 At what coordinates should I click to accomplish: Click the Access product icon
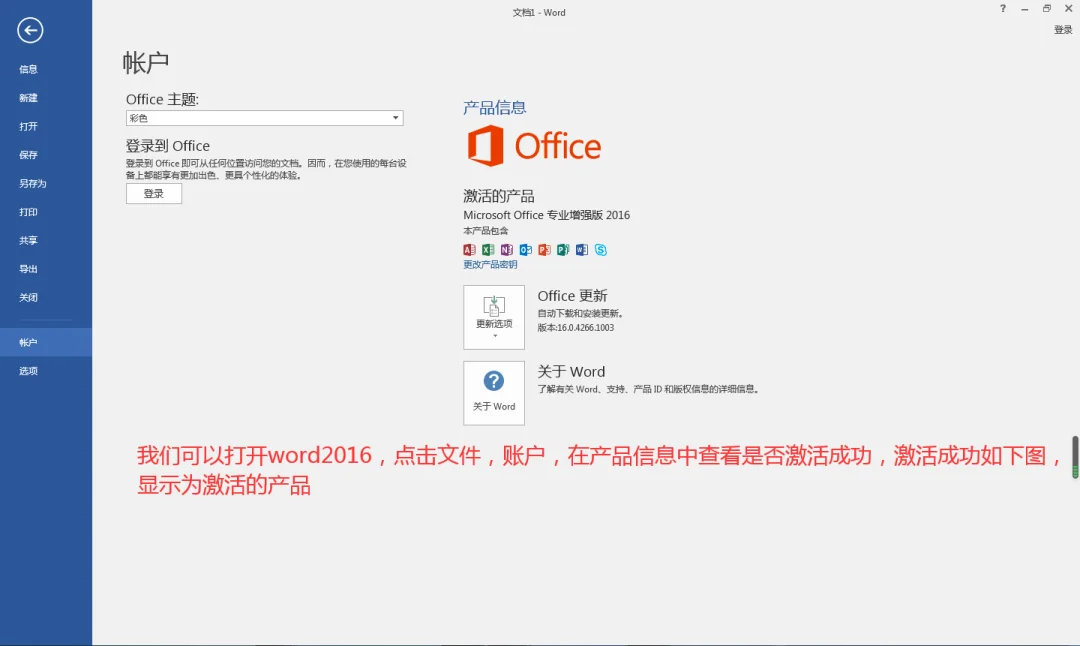pos(469,249)
